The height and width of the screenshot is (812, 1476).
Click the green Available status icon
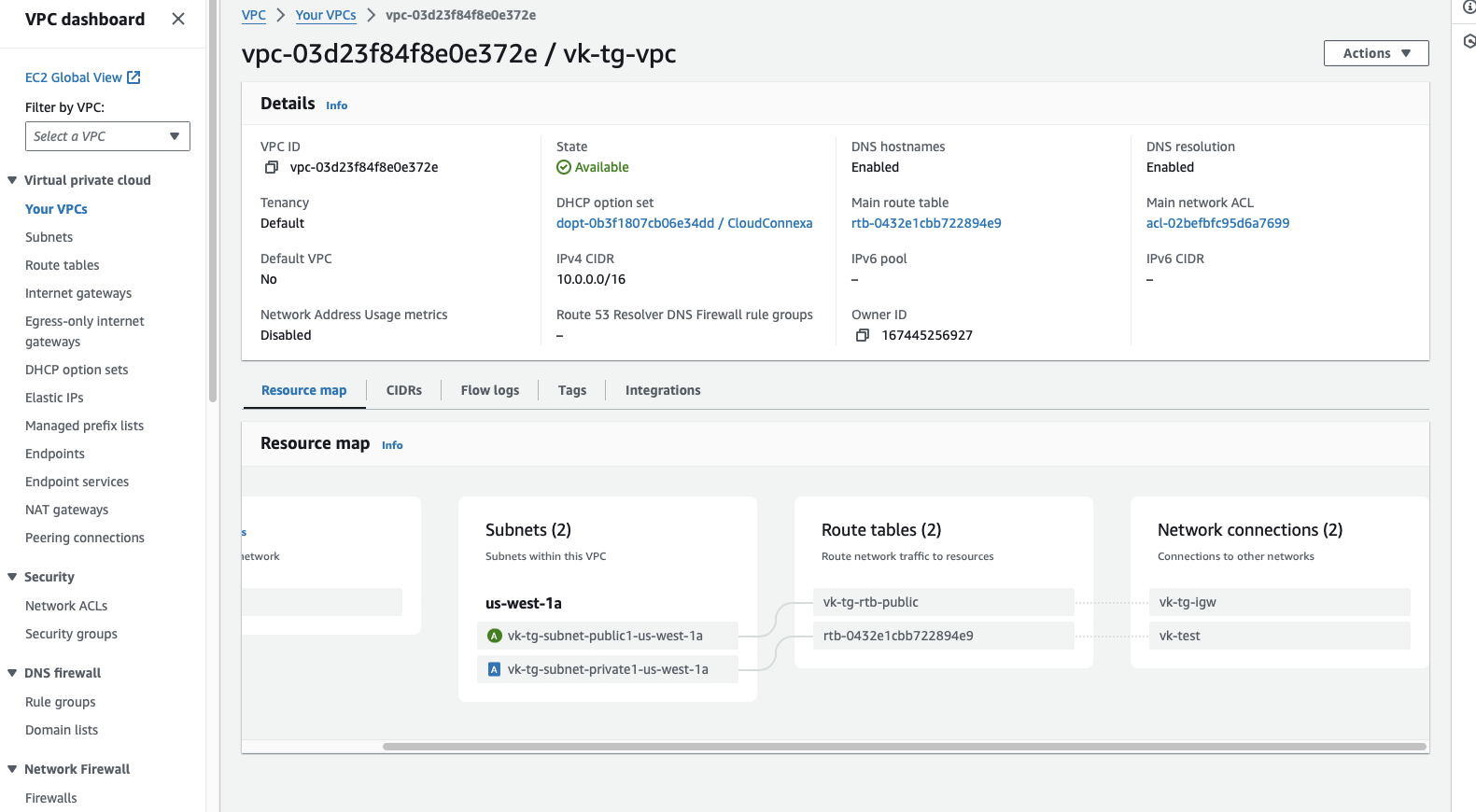(x=564, y=167)
